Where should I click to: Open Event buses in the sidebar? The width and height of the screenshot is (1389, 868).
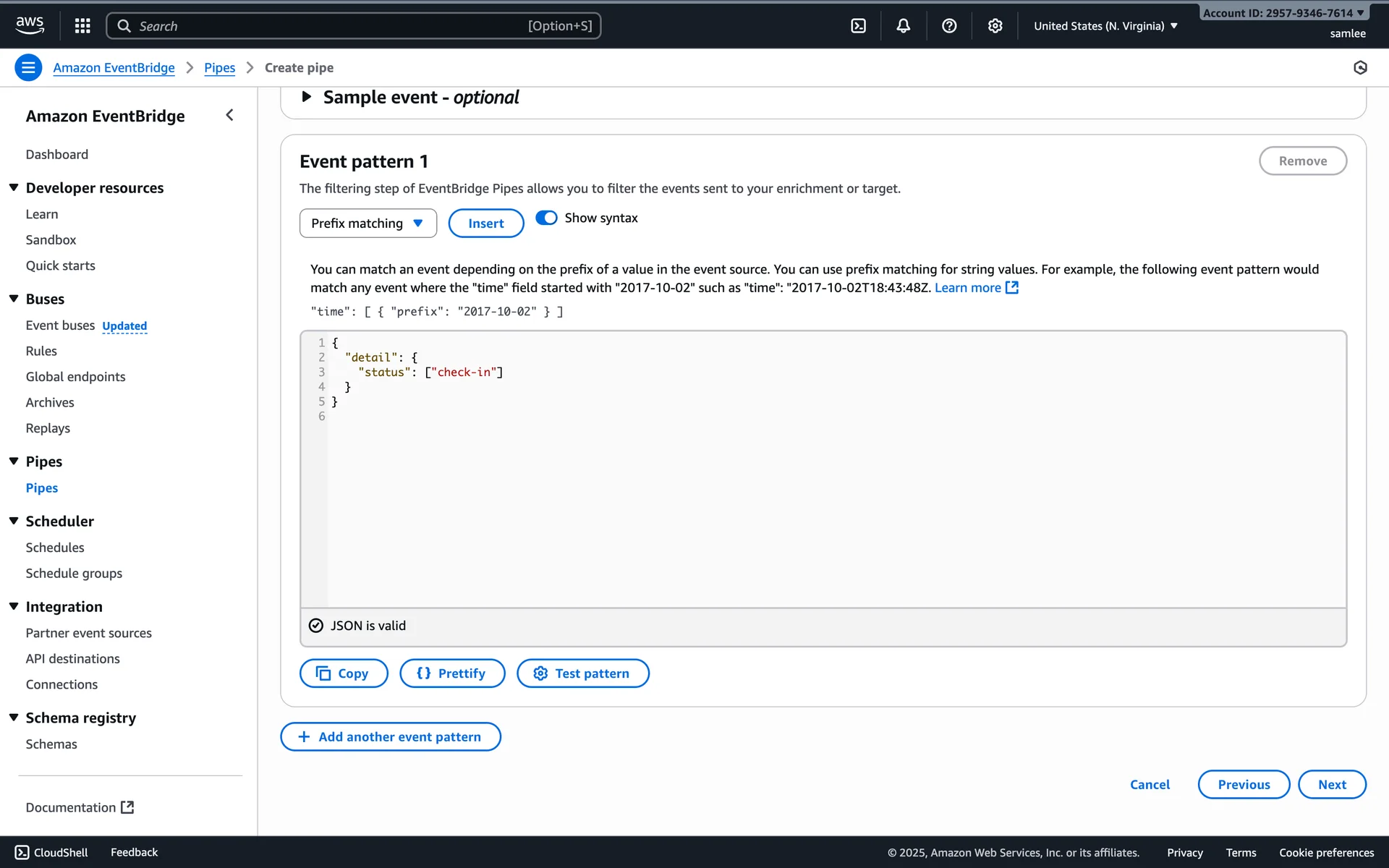[60, 325]
